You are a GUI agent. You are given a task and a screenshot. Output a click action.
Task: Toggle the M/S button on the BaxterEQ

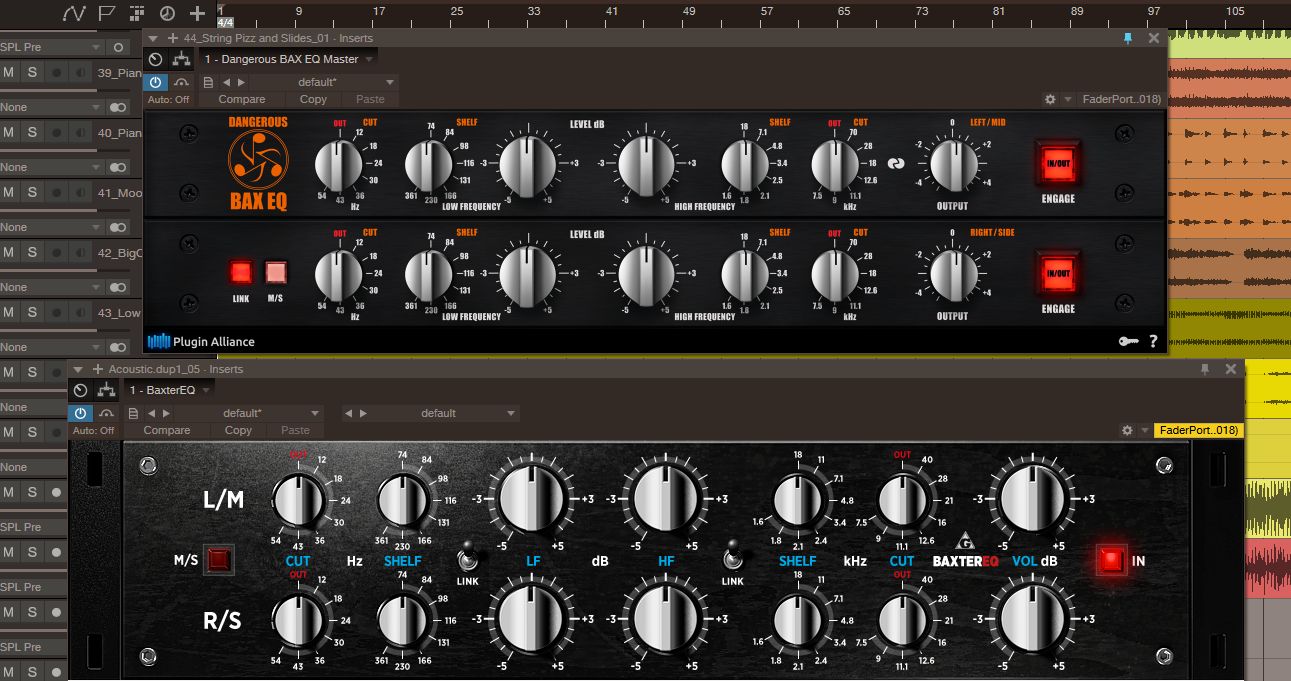click(217, 560)
